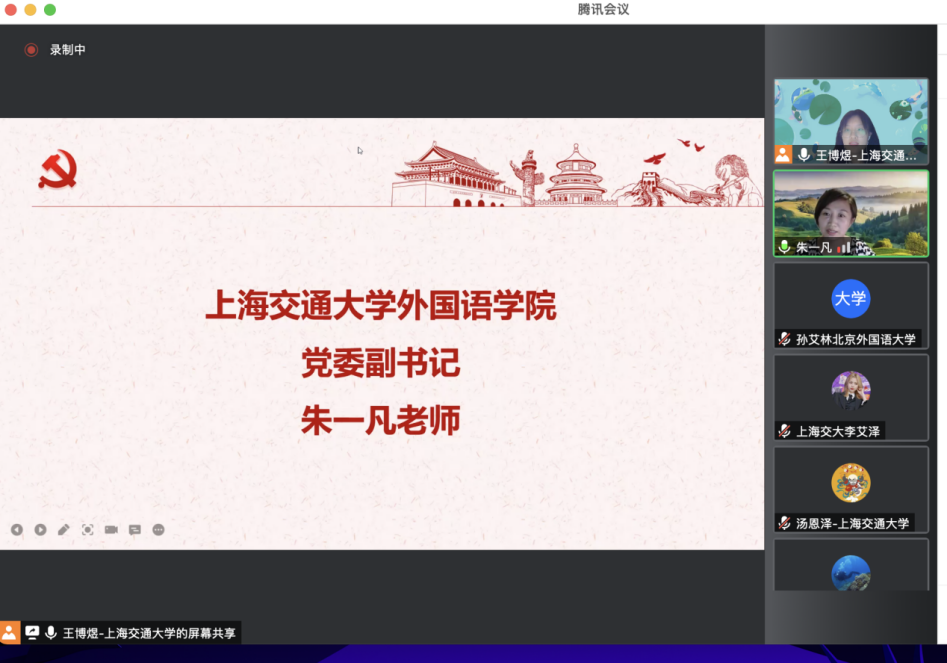
Task: Open the three-dot more options in the slide toolbar
Action: [x=158, y=530]
